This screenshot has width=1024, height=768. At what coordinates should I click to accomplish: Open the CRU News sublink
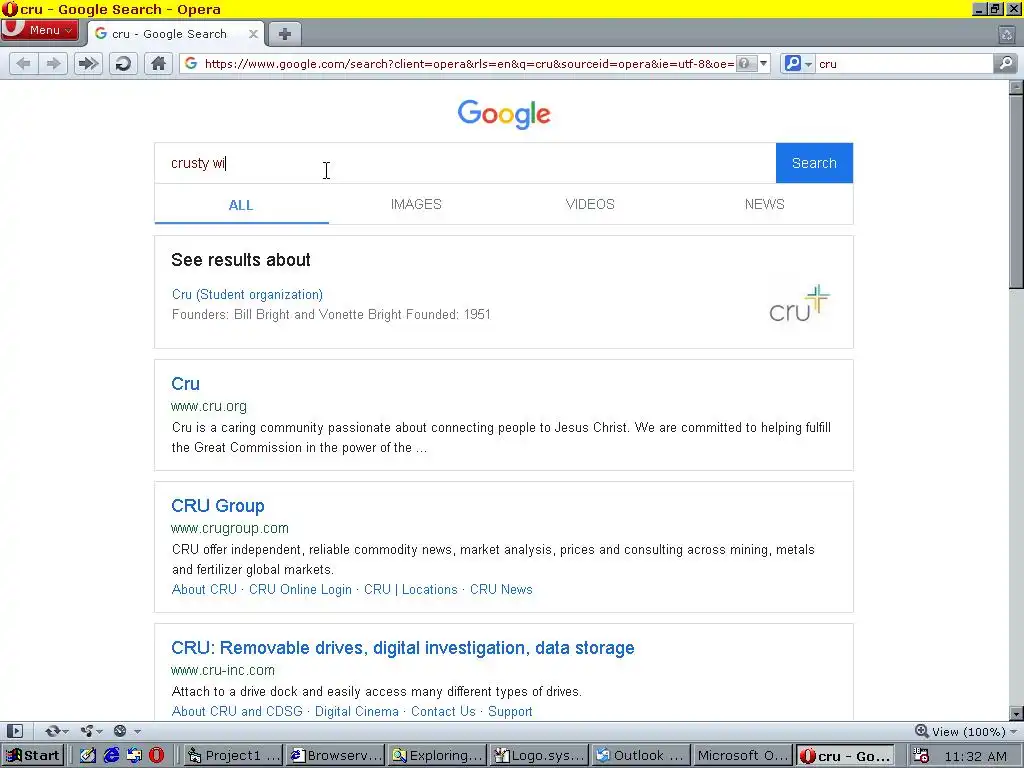[x=502, y=589]
